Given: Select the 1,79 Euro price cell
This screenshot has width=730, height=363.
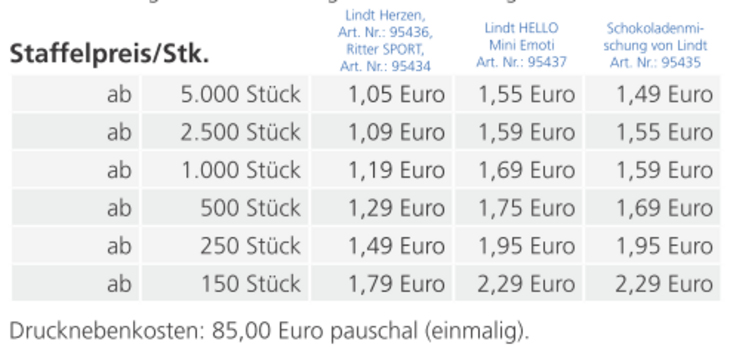Looking at the screenshot, I should [x=381, y=284].
